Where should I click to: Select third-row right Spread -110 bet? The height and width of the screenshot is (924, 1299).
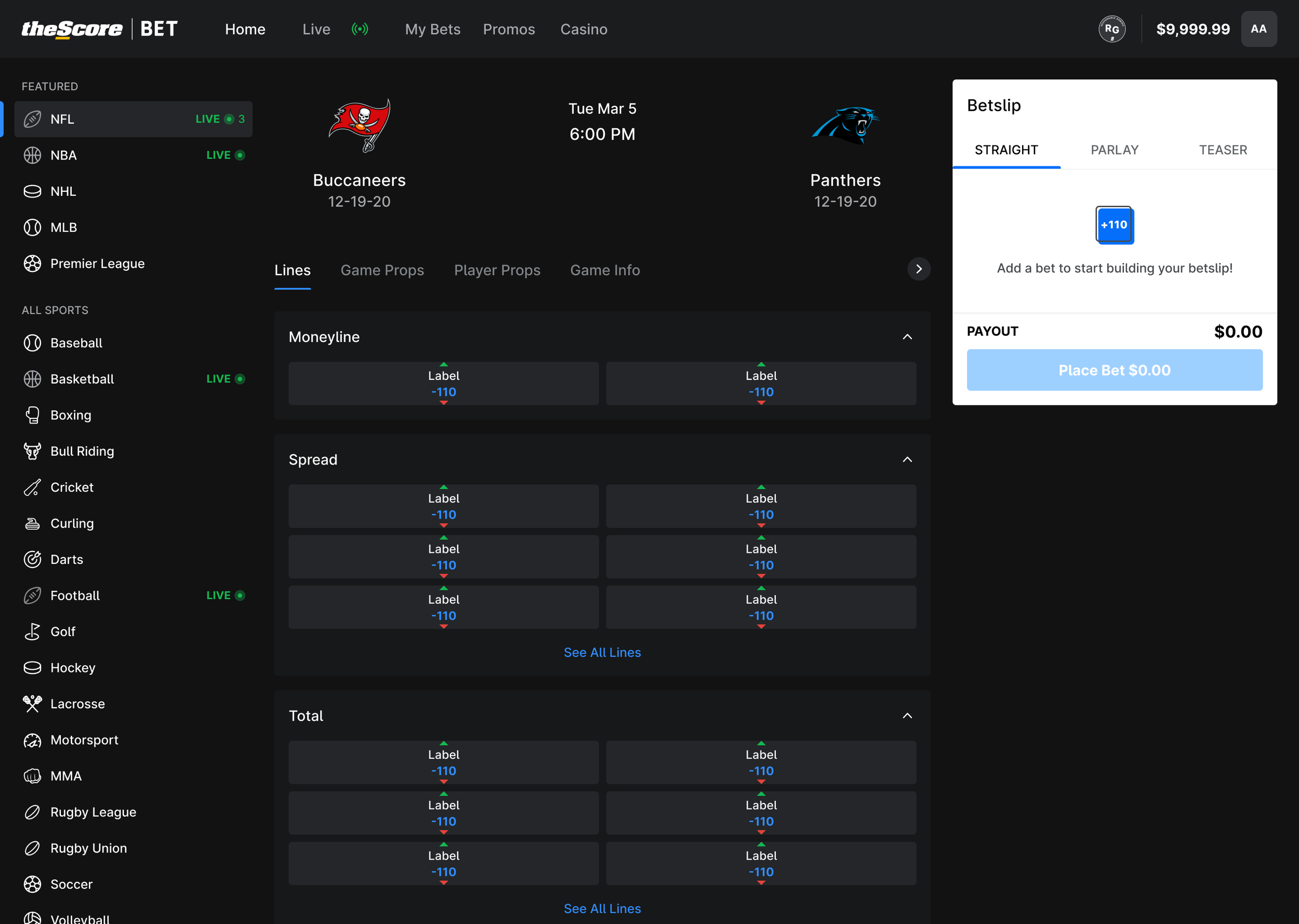point(761,608)
